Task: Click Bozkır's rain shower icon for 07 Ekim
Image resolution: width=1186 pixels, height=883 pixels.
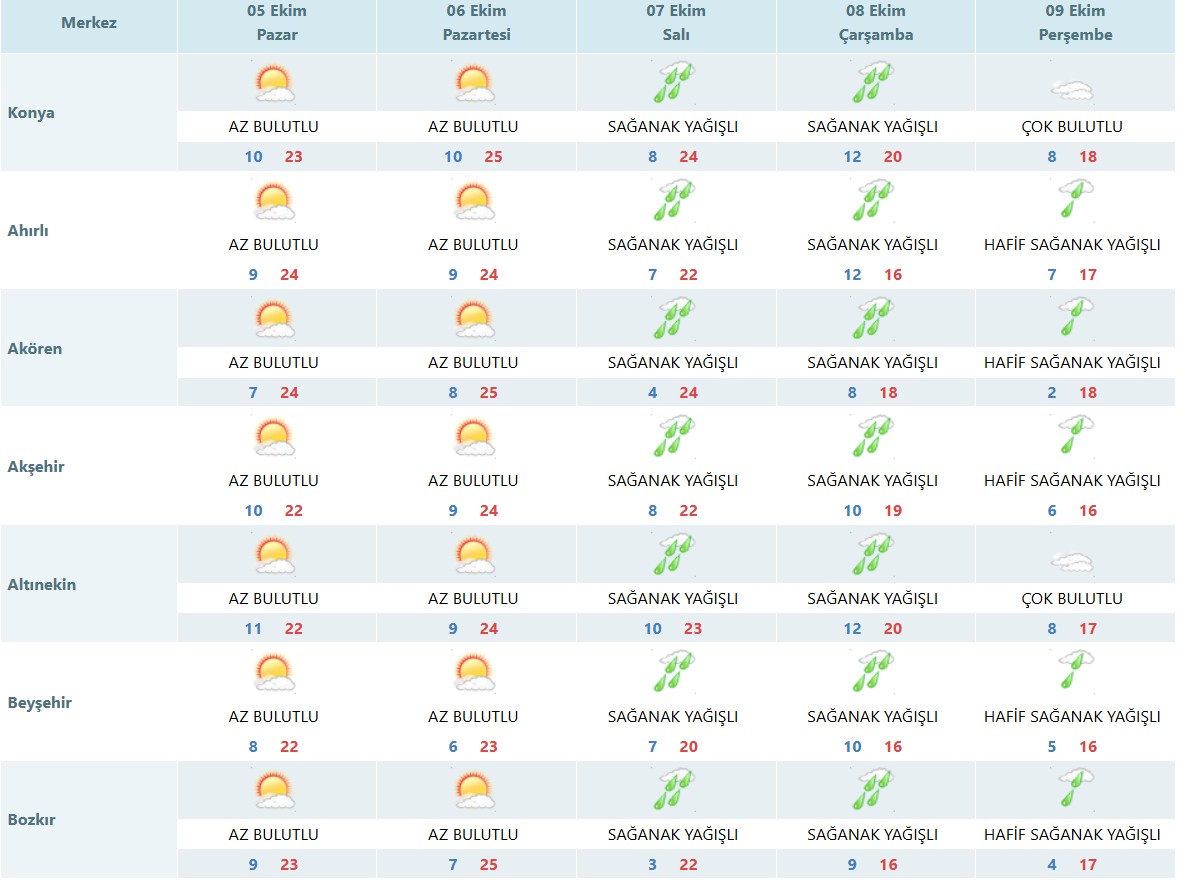Action: click(x=673, y=790)
